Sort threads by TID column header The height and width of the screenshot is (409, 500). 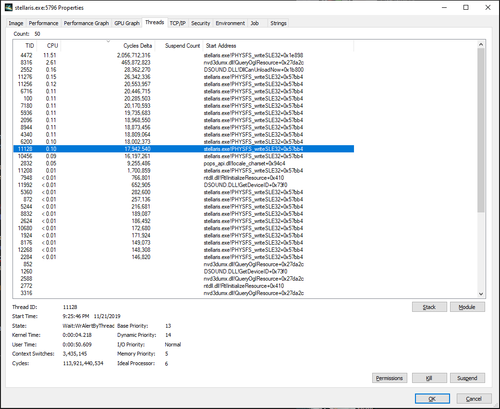pyautogui.click(x=25, y=46)
